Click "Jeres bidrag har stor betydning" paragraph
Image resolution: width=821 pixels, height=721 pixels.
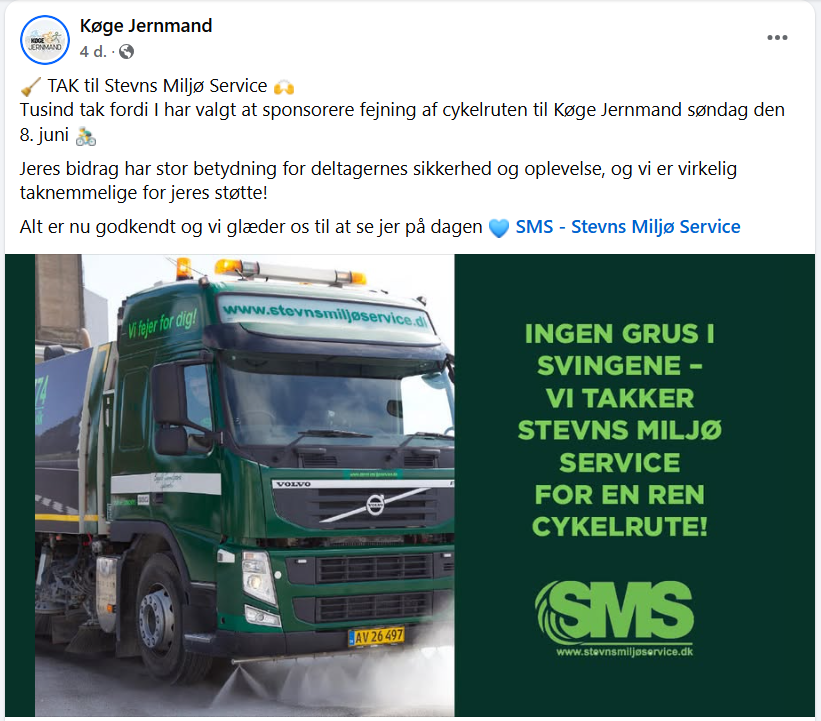[378, 181]
